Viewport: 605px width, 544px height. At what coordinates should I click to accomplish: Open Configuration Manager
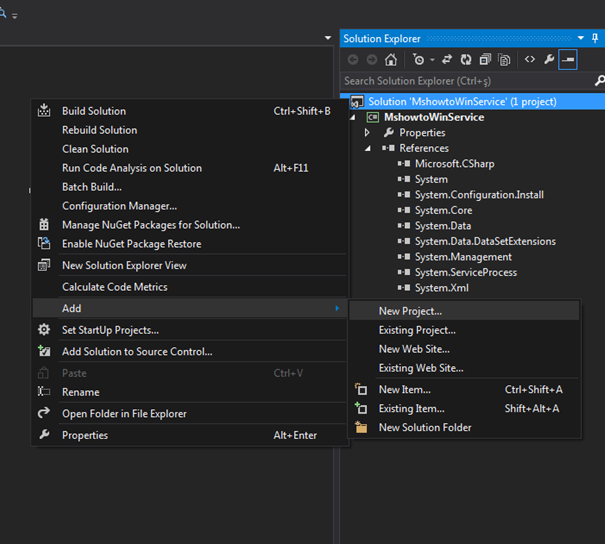[x=189, y=206]
